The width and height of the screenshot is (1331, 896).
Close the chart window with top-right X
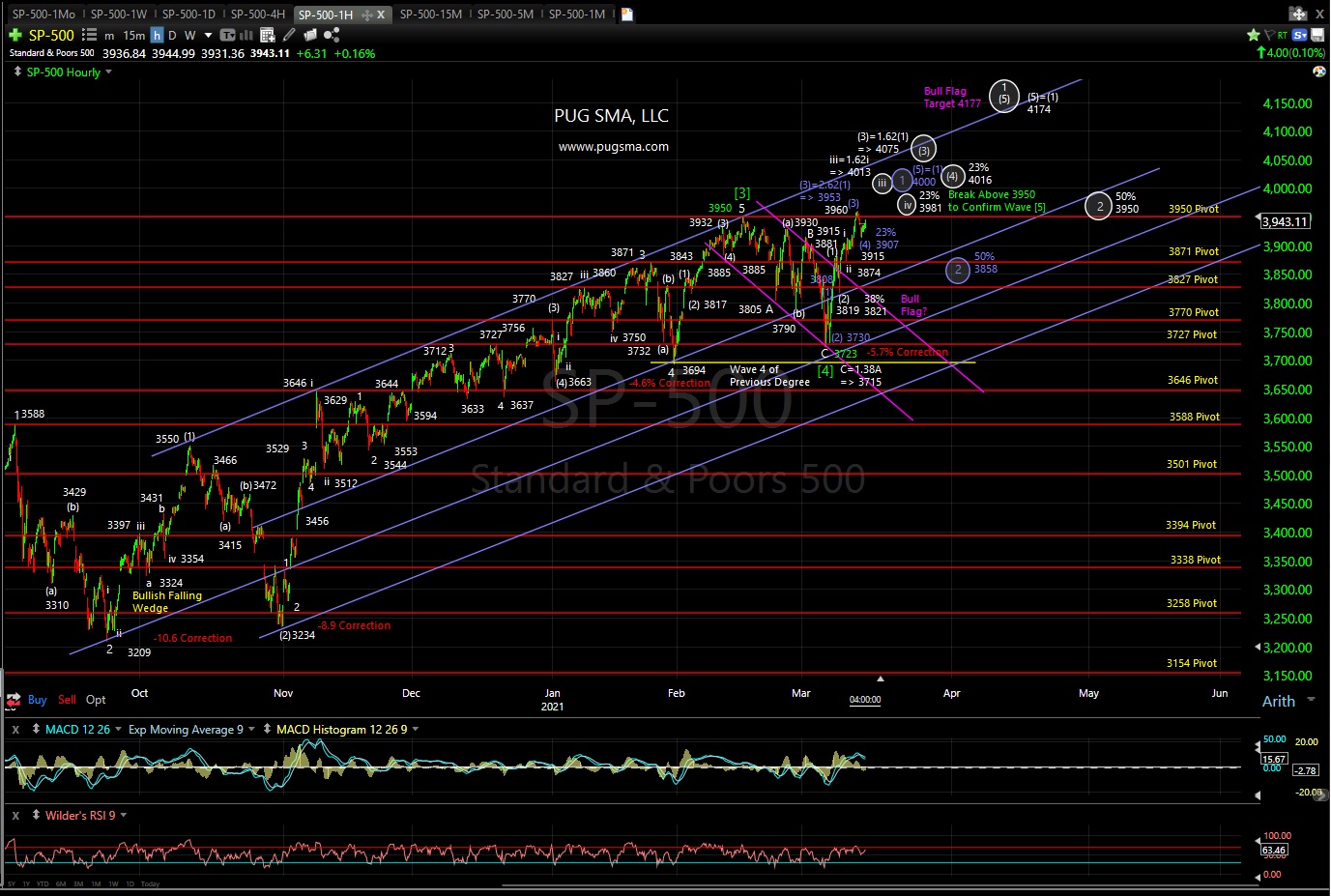tap(1319, 14)
